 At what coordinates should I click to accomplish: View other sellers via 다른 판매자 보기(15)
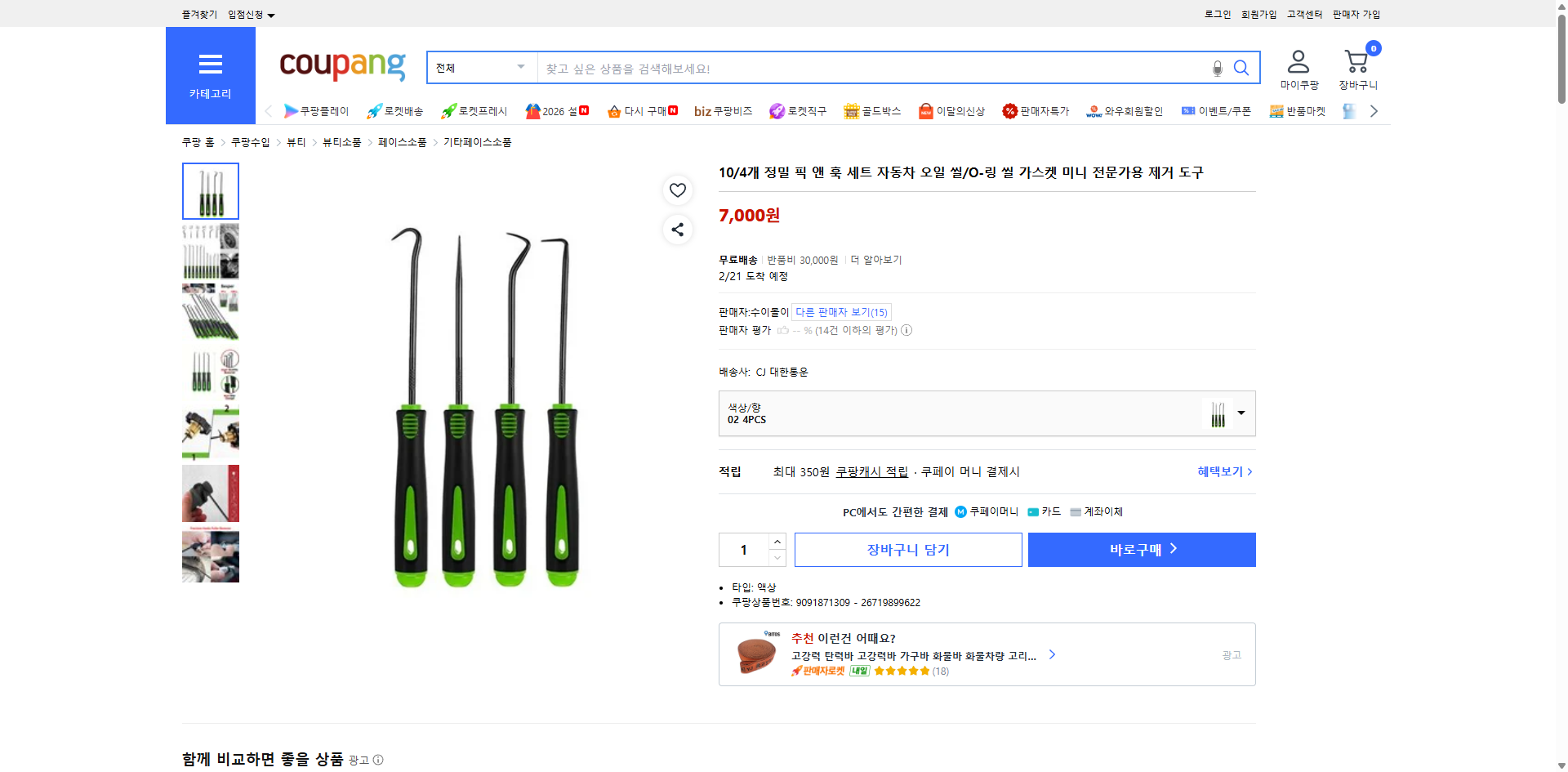click(x=841, y=311)
